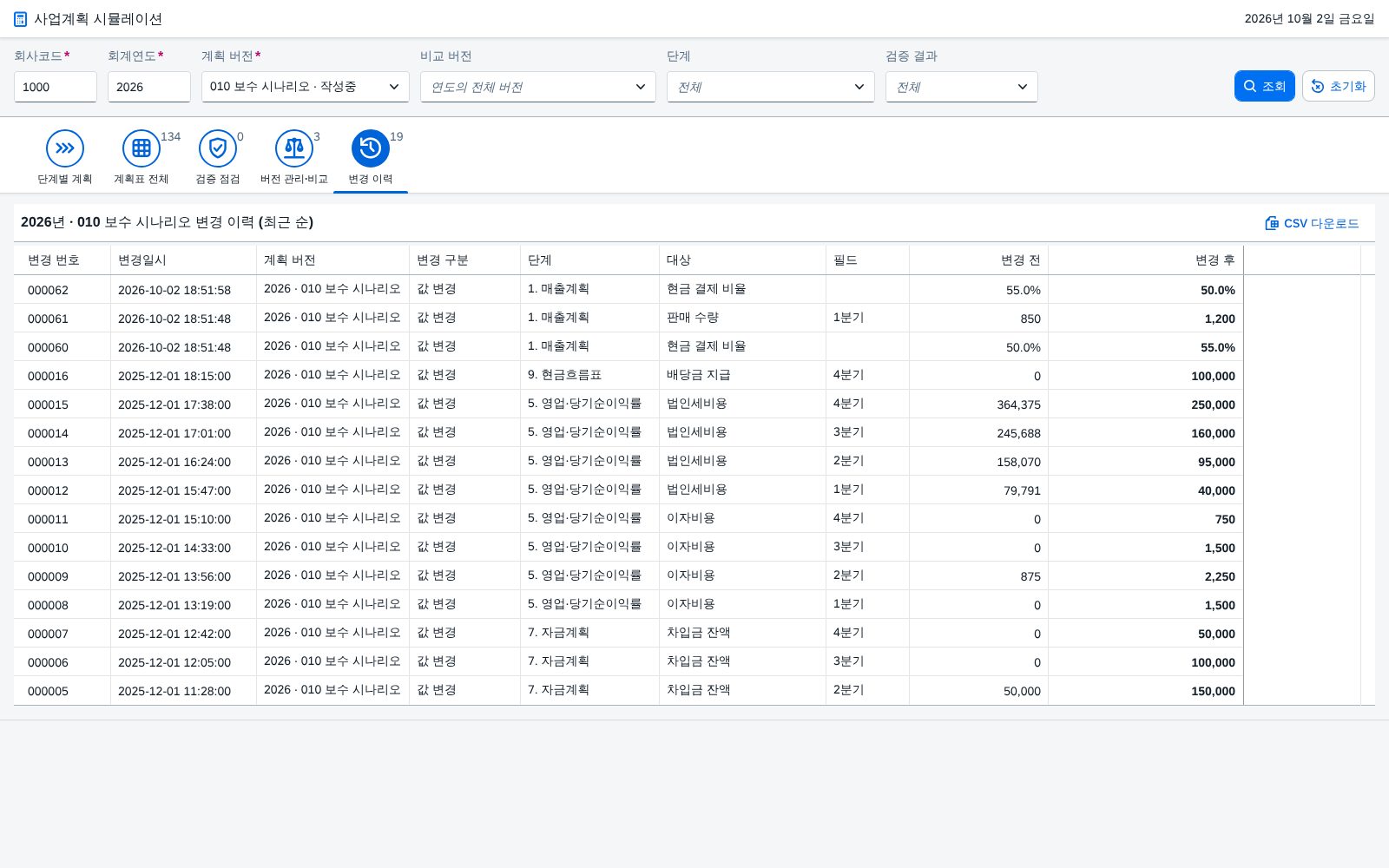Click the 회사코드 input field
The width and height of the screenshot is (1389, 868).
[56, 87]
